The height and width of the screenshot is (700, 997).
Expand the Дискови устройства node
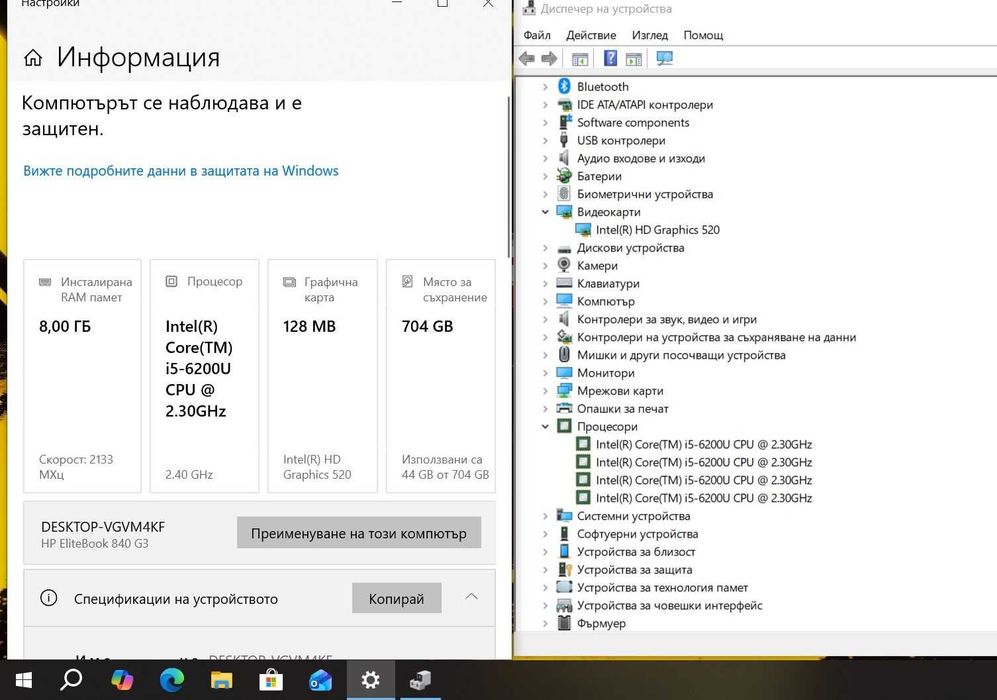pyautogui.click(x=545, y=247)
